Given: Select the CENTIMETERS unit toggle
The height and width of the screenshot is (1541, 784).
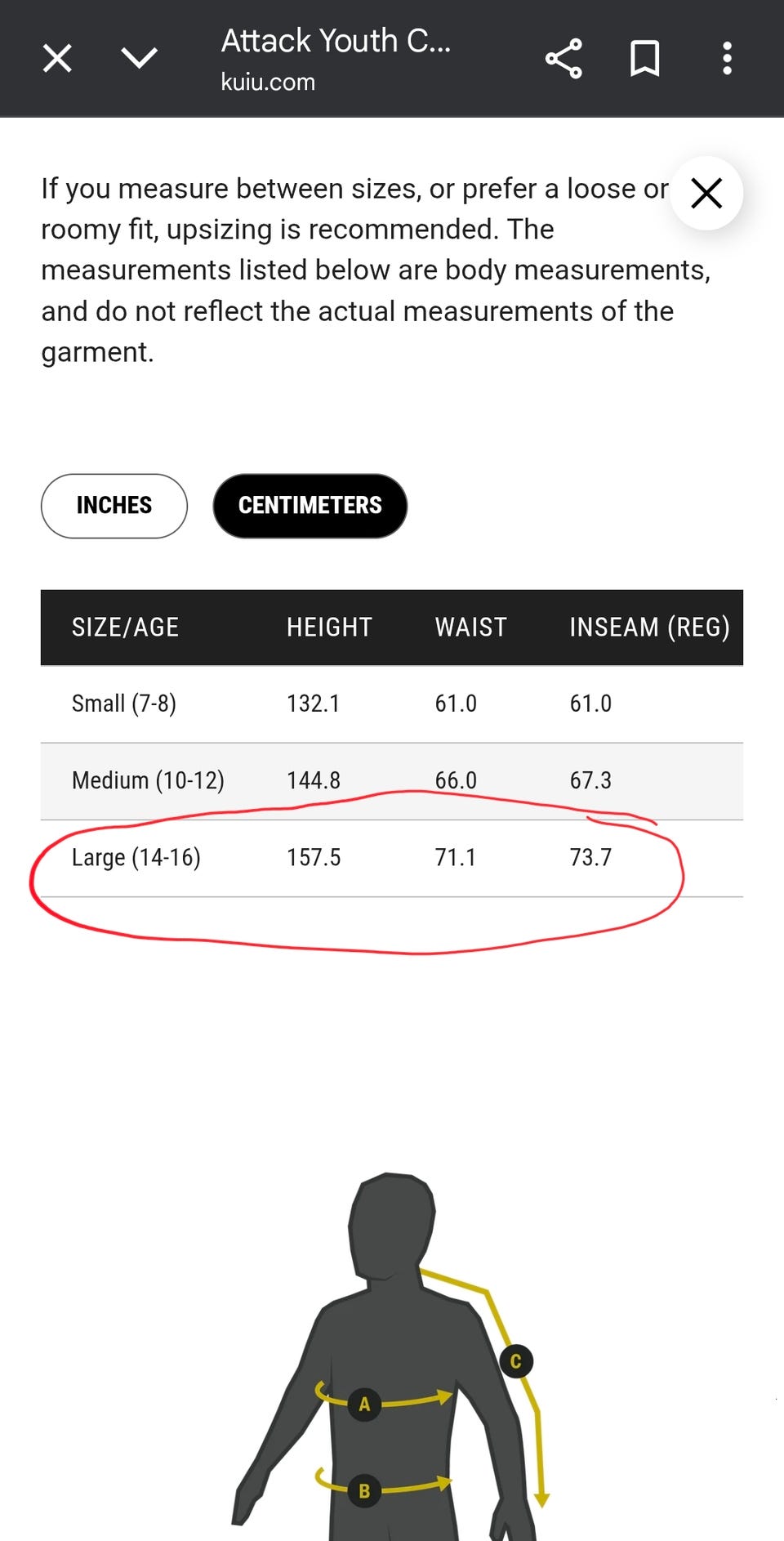Looking at the screenshot, I should click(310, 506).
